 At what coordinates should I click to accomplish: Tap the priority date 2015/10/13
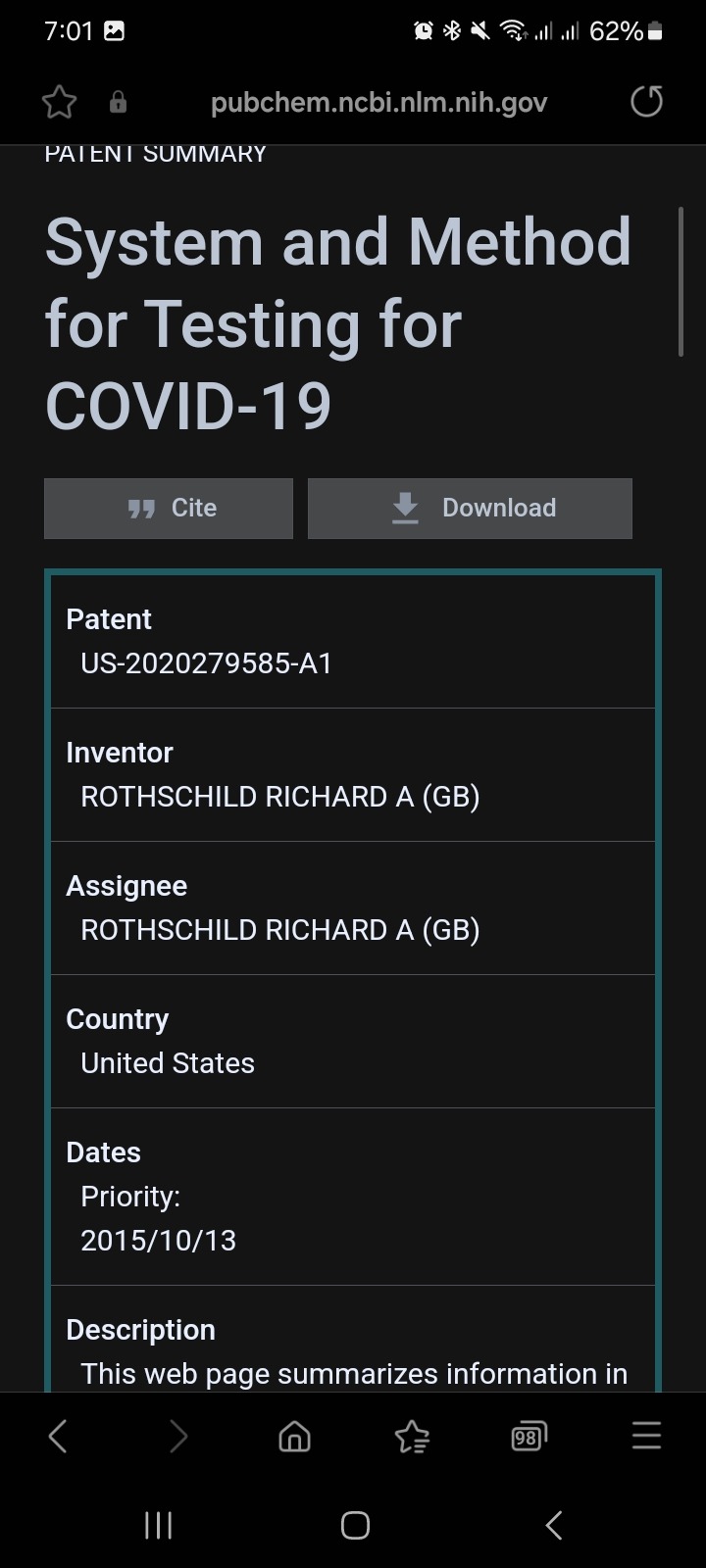pos(159,1240)
